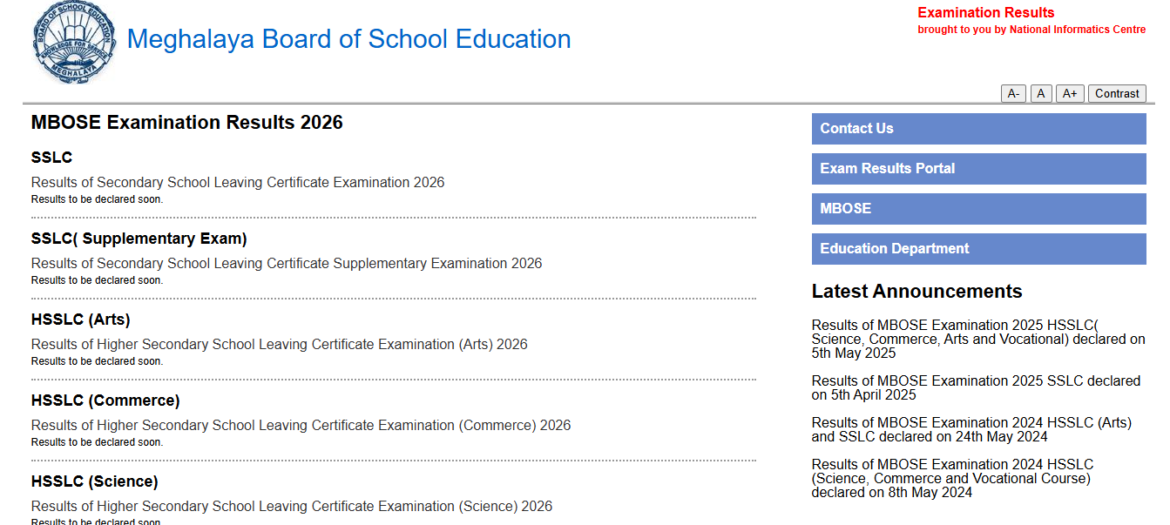Decrease font size with A- button

pyautogui.click(x=1013, y=94)
